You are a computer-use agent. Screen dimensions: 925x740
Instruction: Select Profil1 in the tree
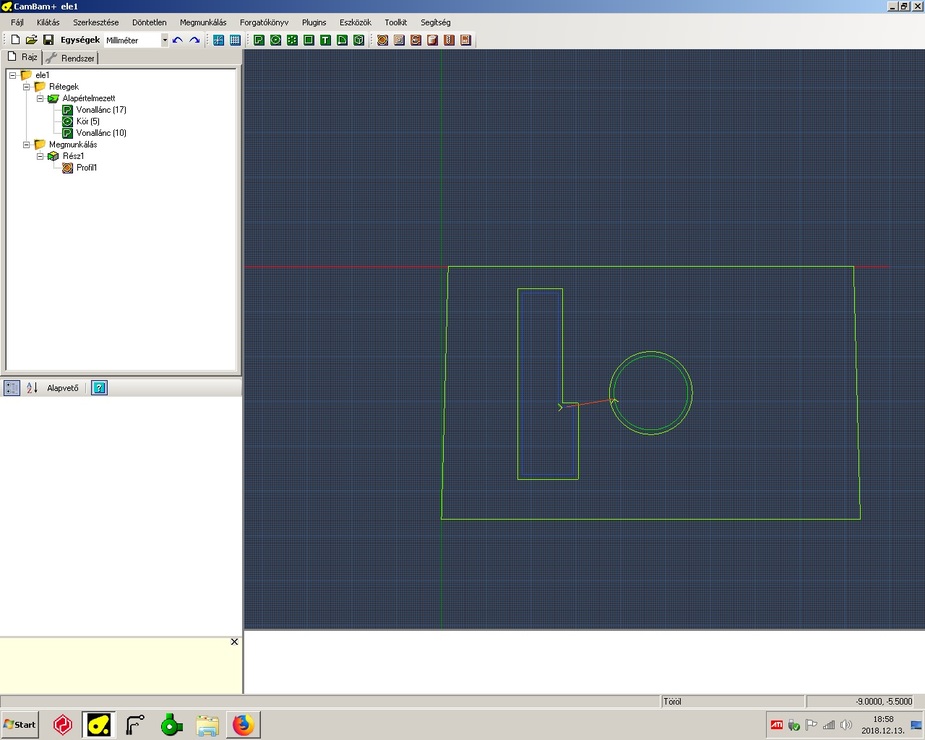(86, 168)
